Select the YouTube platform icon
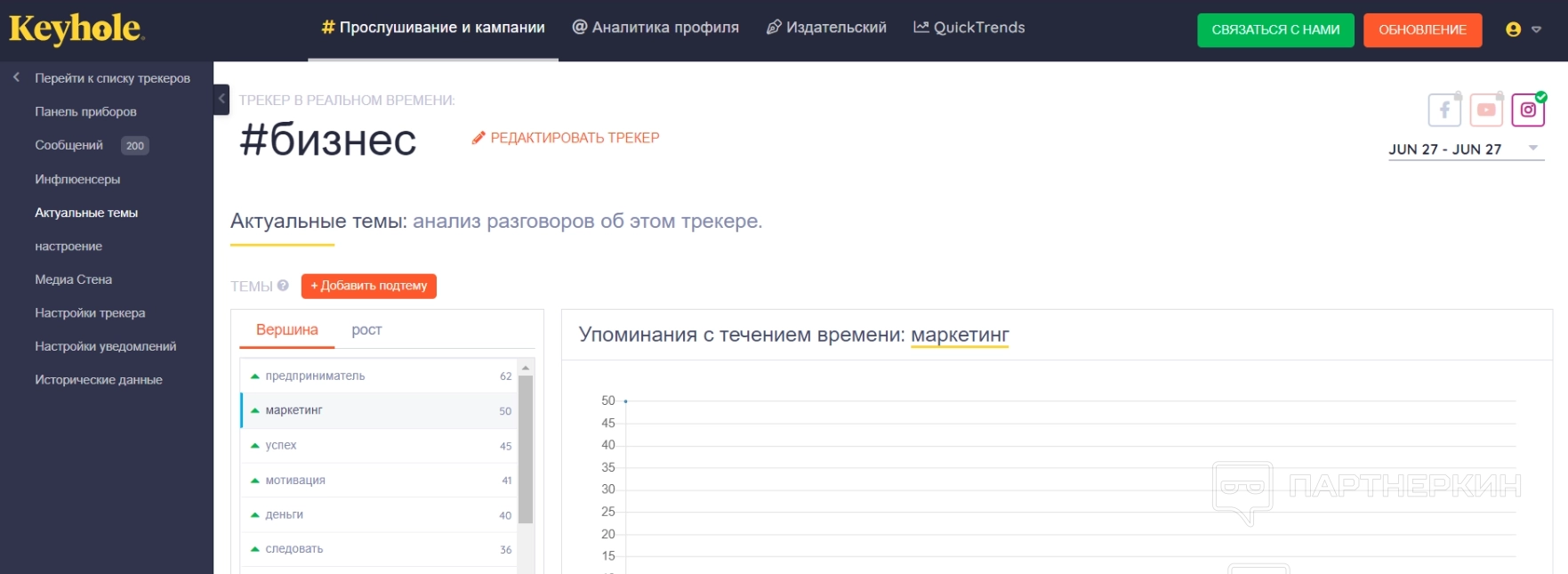 (x=1486, y=110)
